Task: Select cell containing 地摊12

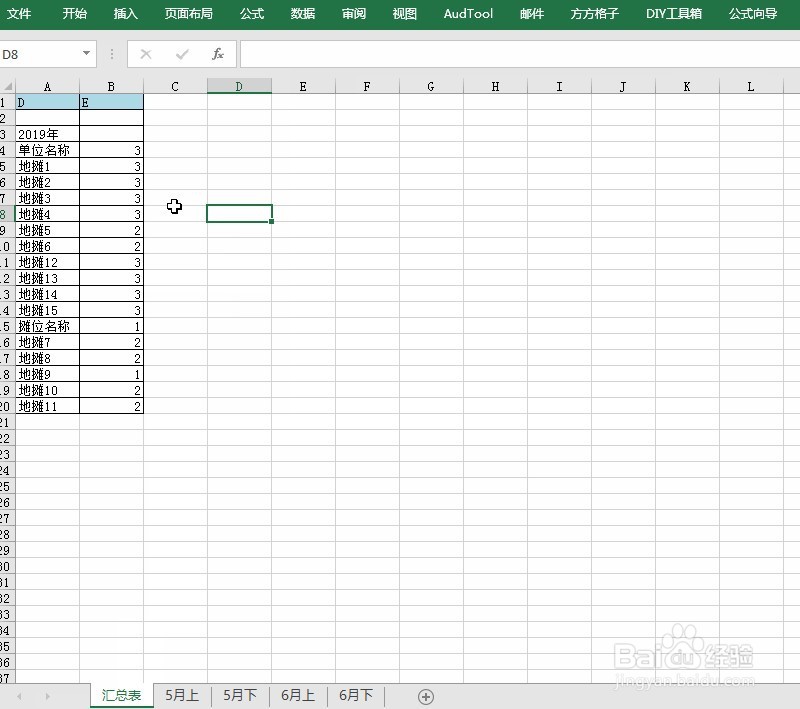Action: (x=47, y=262)
